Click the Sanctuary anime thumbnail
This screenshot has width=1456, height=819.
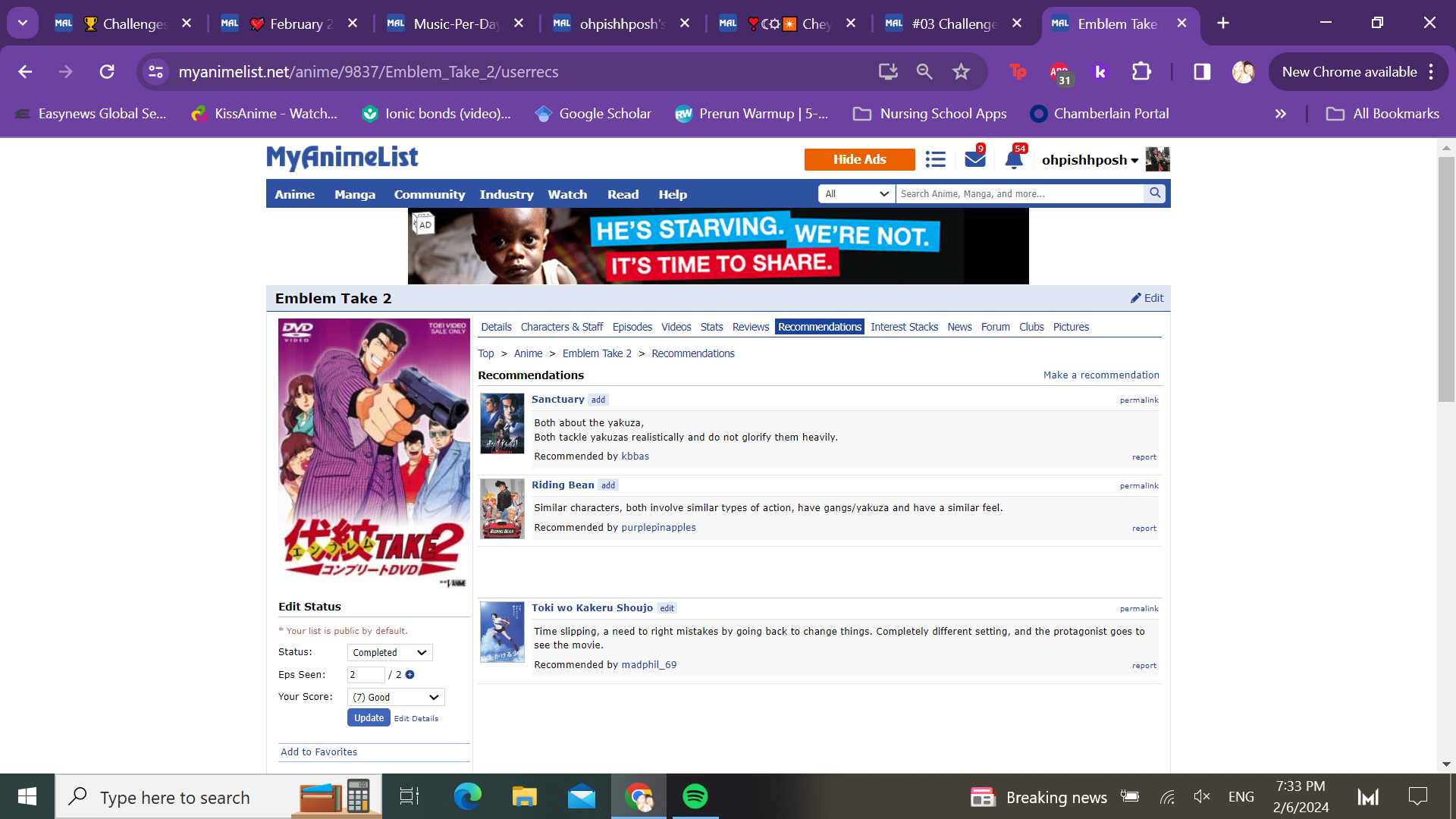coord(502,423)
